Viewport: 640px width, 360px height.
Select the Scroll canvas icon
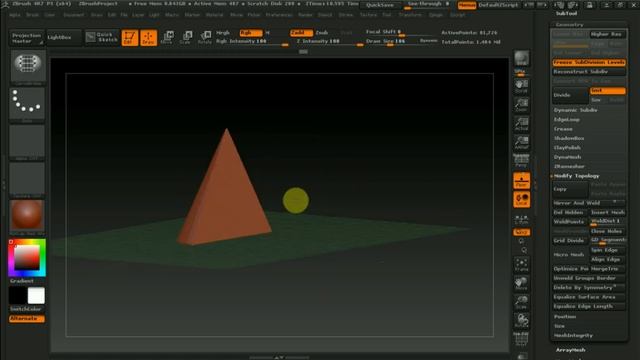(521, 87)
